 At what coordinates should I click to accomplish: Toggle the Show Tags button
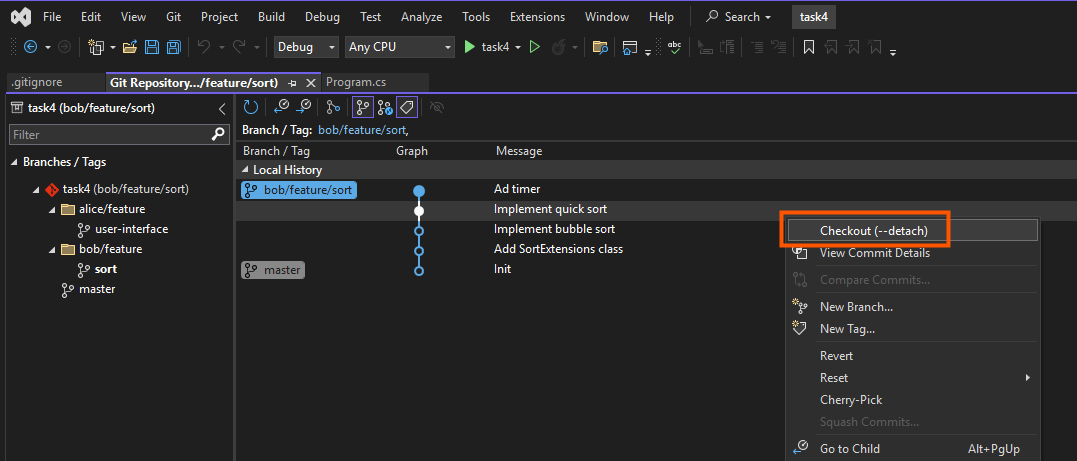[x=407, y=107]
